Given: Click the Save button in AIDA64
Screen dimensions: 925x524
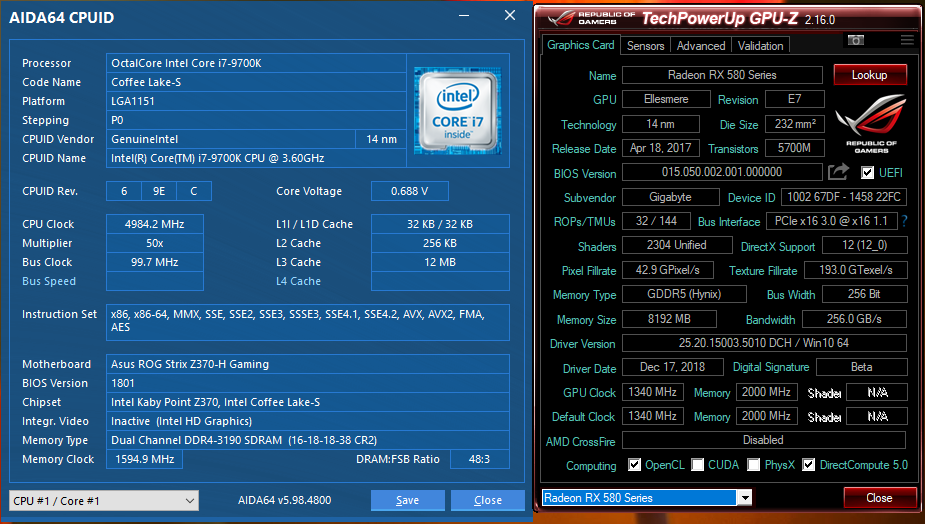Looking at the screenshot, I should [x=407, y=500].
